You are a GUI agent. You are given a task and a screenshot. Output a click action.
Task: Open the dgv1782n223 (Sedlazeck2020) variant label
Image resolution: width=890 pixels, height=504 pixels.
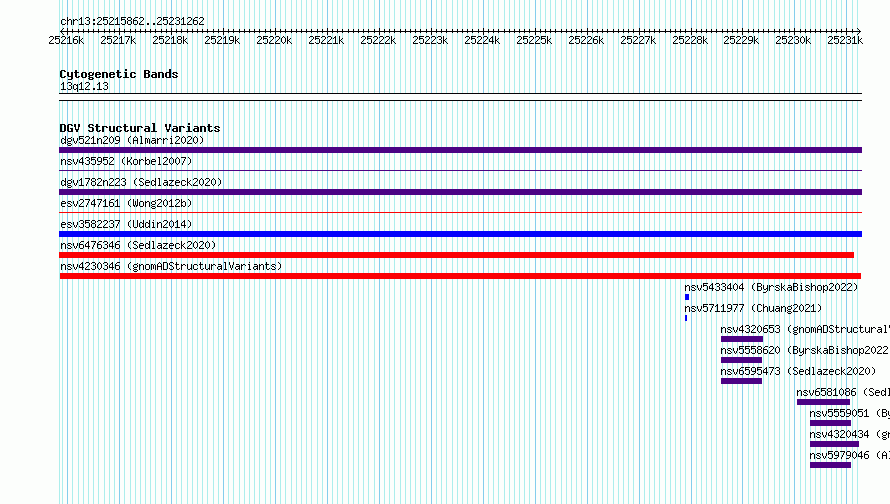tap(141, 182)
